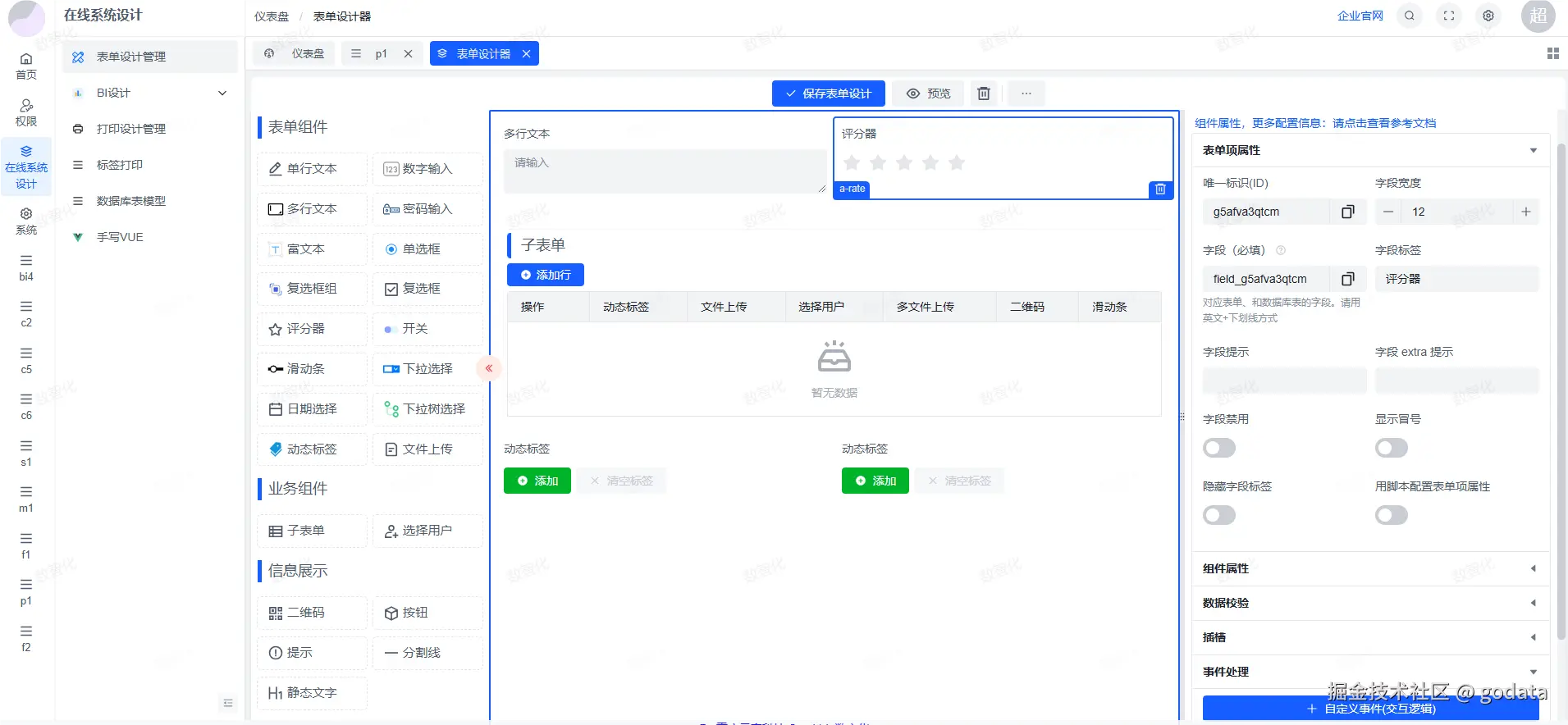Viewport: 1568px width, 725px height.
Task: Toggle the 字段禁用 switch
Action: pyautogui.click(x=1219, y=448)
